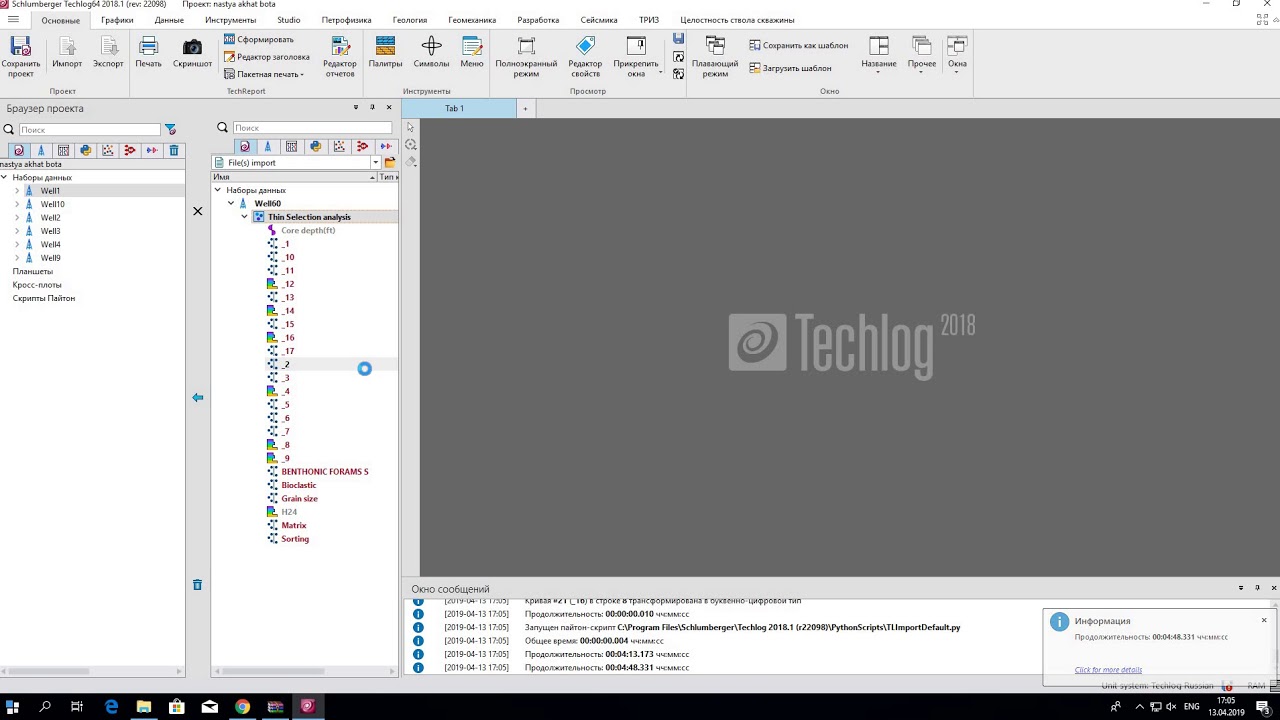Select the pointer tool in vertical toolbar
This screenshot has width=1280, height=720.
point(410,127)
